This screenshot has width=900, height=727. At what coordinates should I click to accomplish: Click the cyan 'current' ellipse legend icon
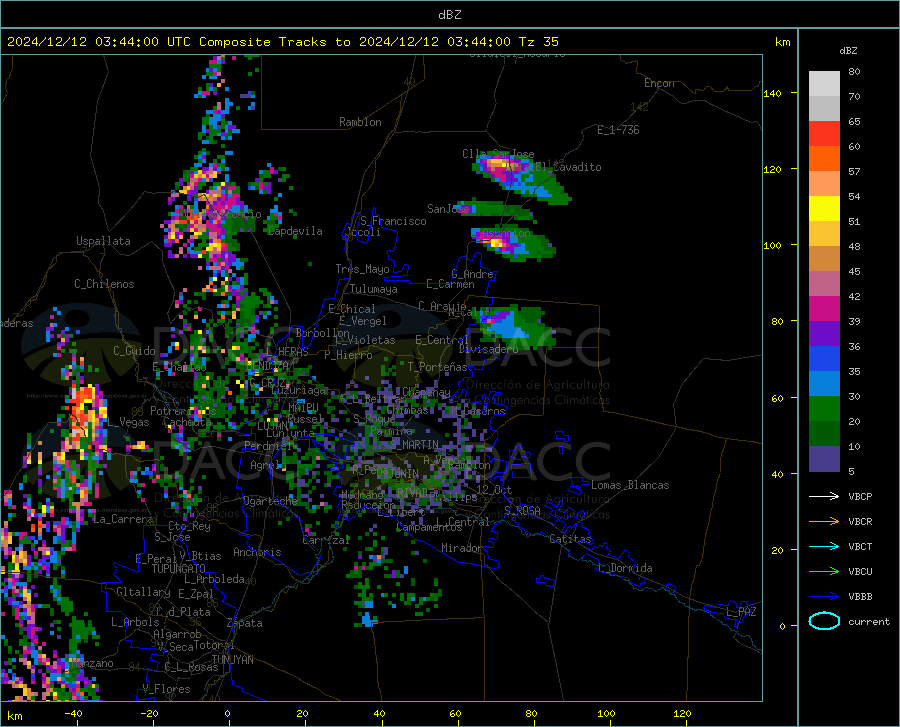pyautogui.click(x=824, y=621)
